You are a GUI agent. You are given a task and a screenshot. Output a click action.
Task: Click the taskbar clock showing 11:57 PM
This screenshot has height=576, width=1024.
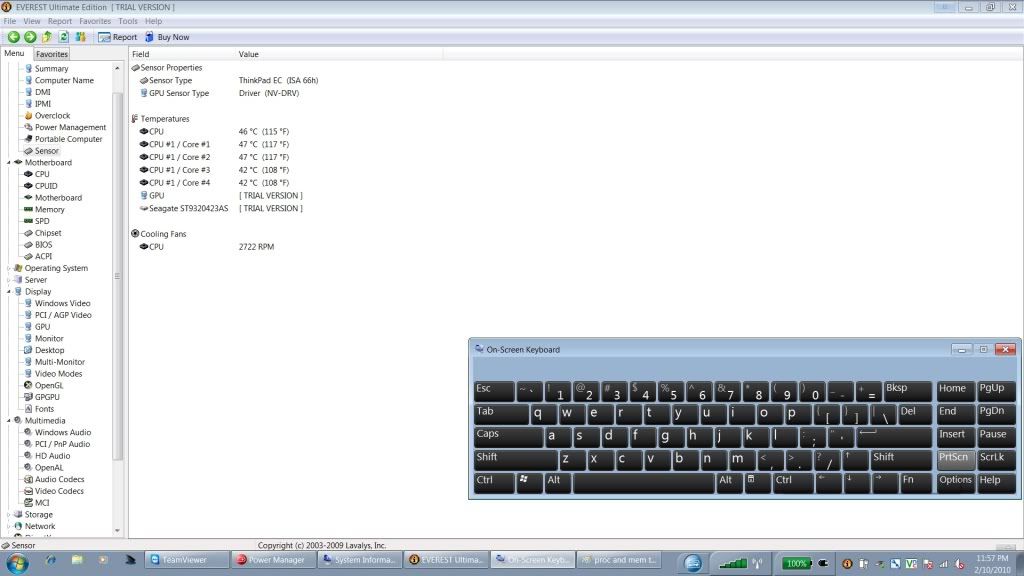pyautogui.click(x=993, y=564)
